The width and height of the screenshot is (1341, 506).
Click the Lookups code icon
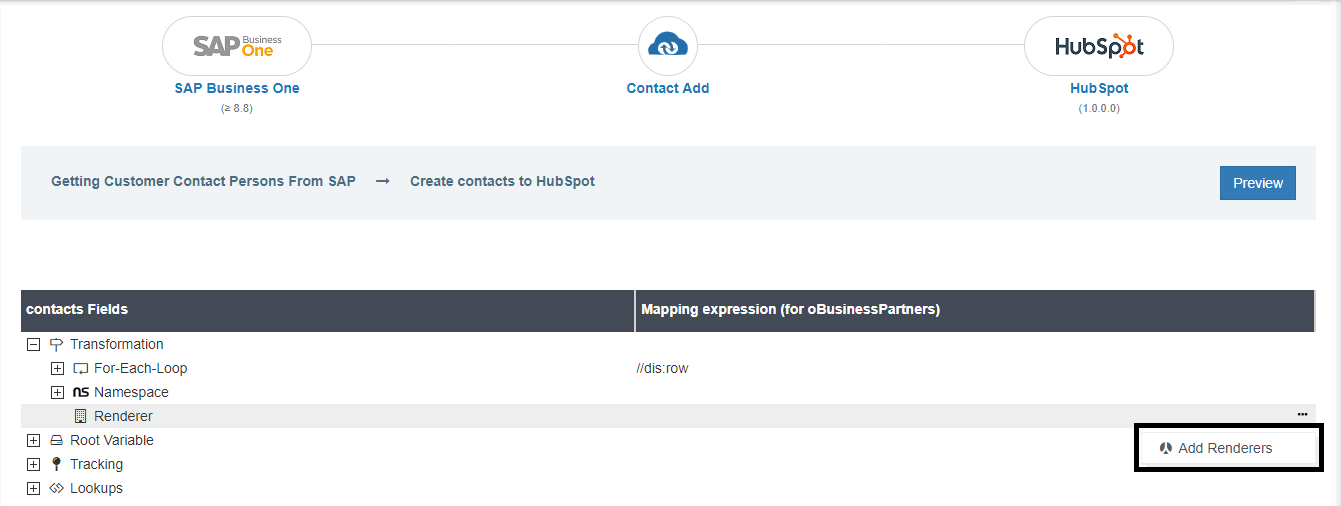coord(56,488)
